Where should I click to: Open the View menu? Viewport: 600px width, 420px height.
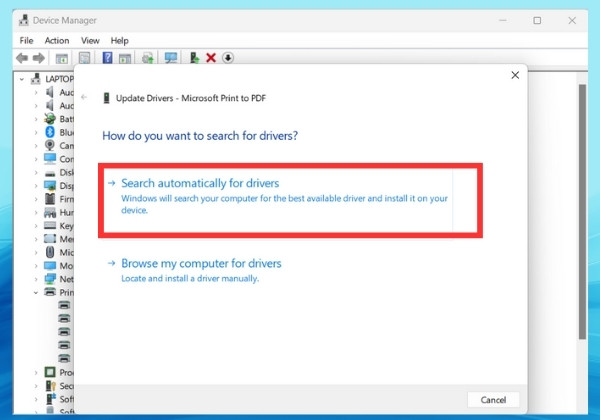click(90, 40)
